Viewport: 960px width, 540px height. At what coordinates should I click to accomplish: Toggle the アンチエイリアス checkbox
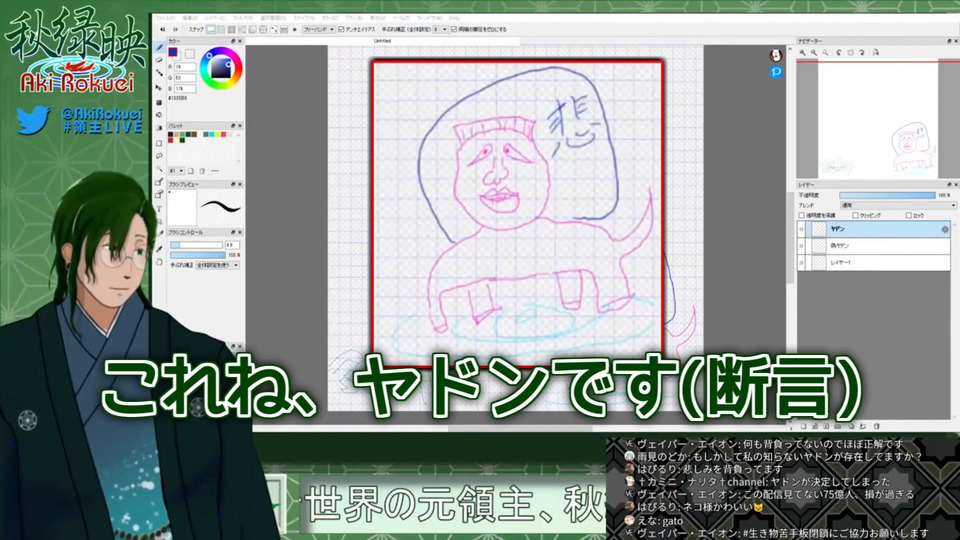(x=341, y=29)
